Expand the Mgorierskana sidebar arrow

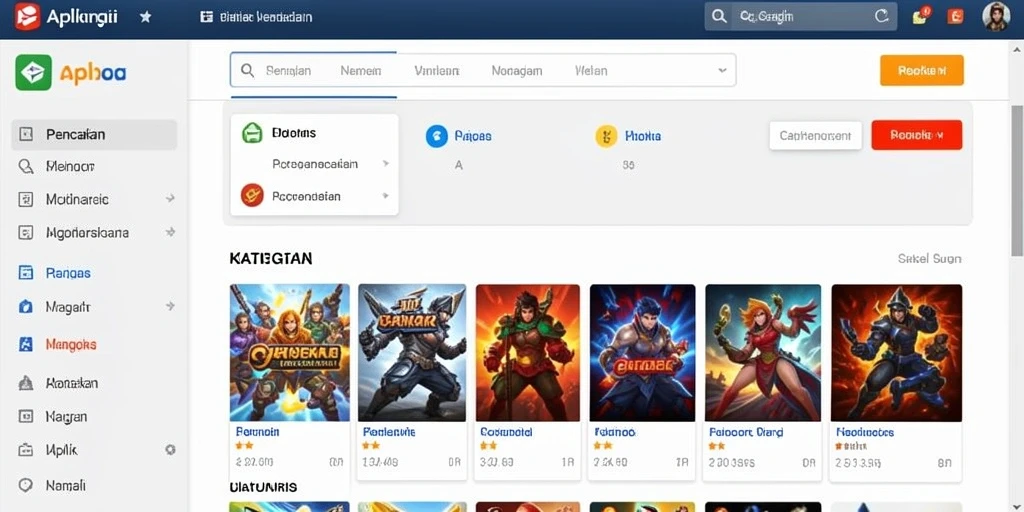[x=170, y=232]
